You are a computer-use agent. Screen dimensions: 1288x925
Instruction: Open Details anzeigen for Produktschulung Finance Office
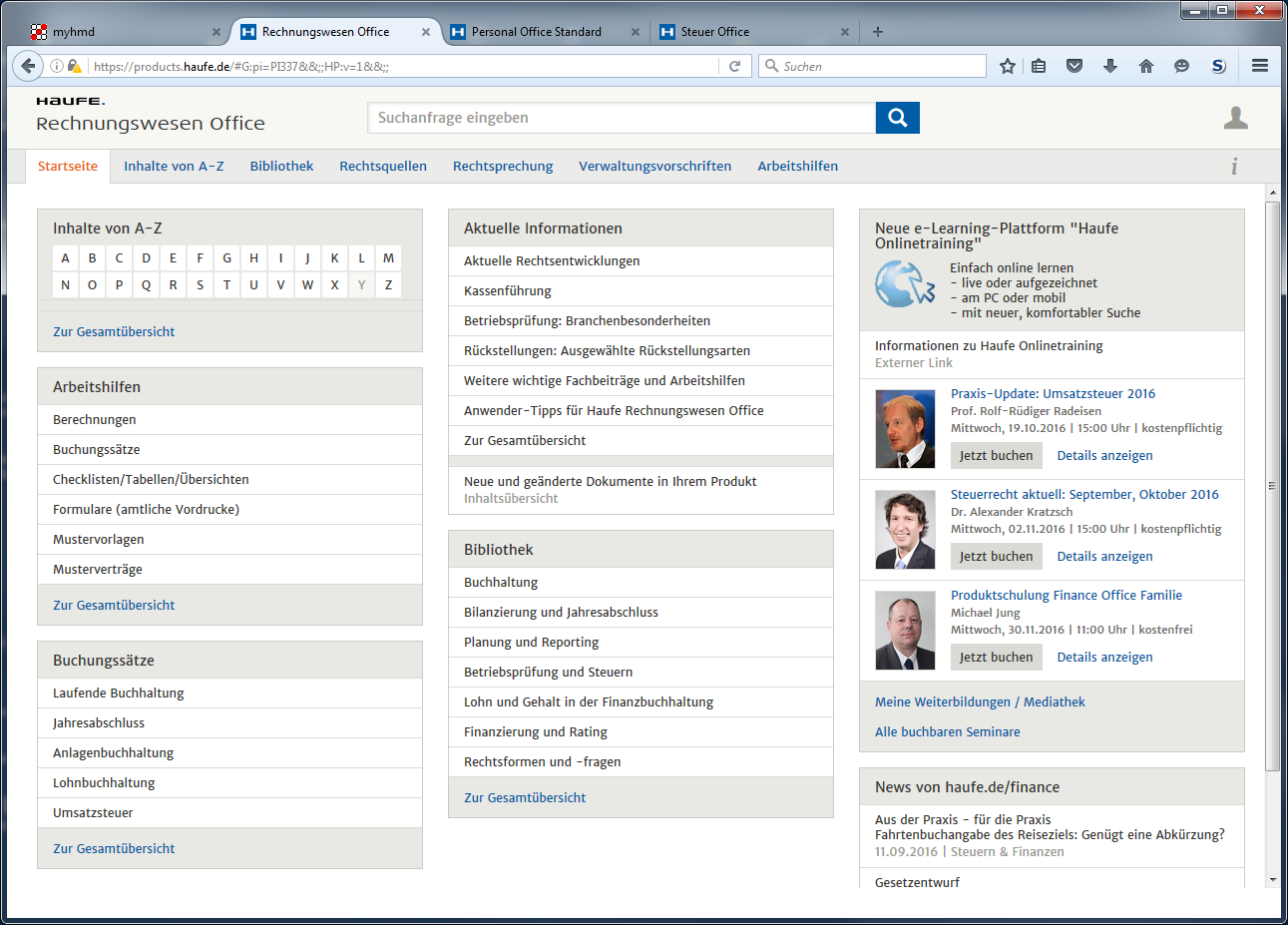point(1104,658)
